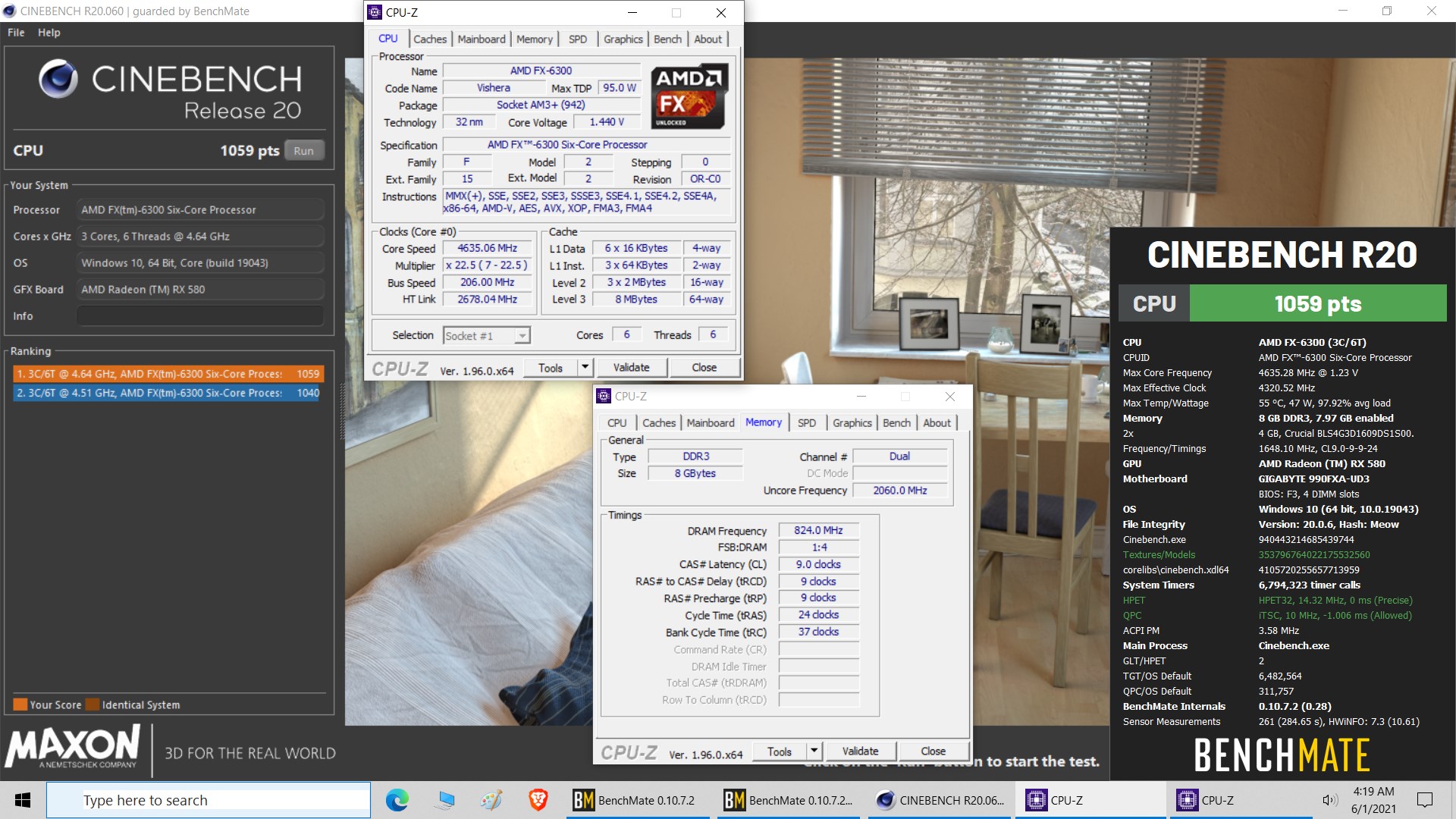The image size is (1456, 819).
Task: Switch to SPD tab in top CPU-Z
Action: click(x=578, y=39)
